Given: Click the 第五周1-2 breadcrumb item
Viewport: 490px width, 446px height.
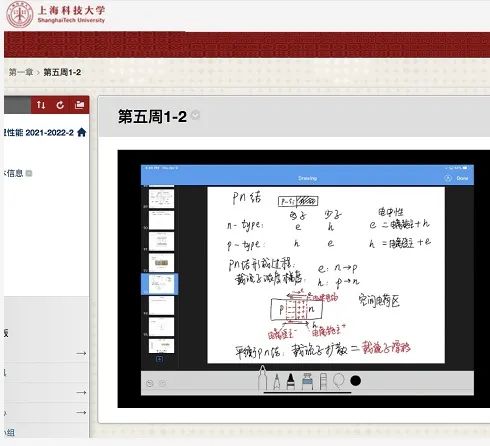Looking at the screenshot, I should click(62, 72).
